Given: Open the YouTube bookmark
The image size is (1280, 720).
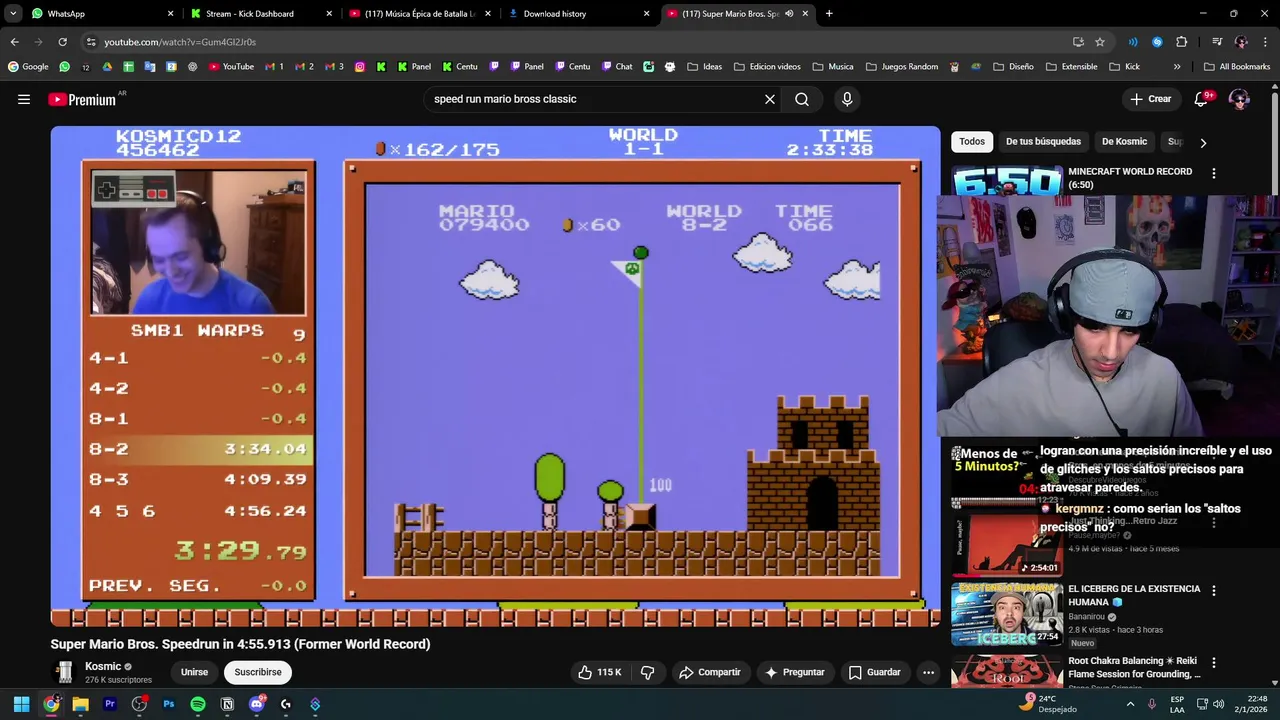Looking at the screenshot, I should (x=231, y=67).
